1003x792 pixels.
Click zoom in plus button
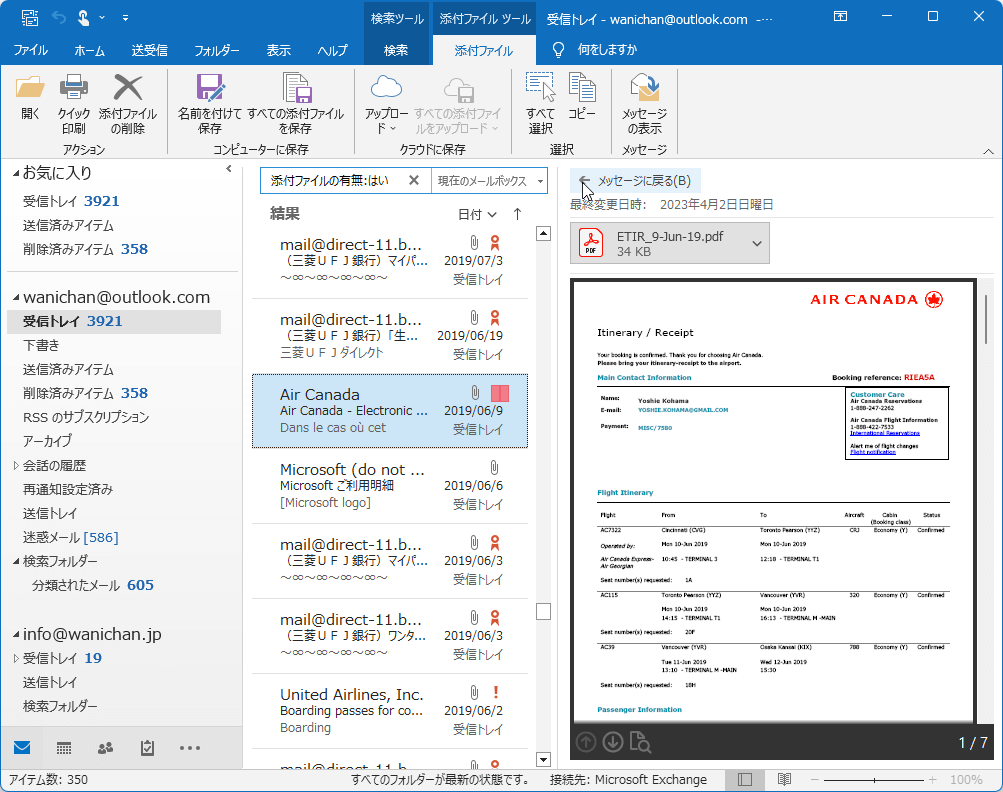click(x=933, y=780)
